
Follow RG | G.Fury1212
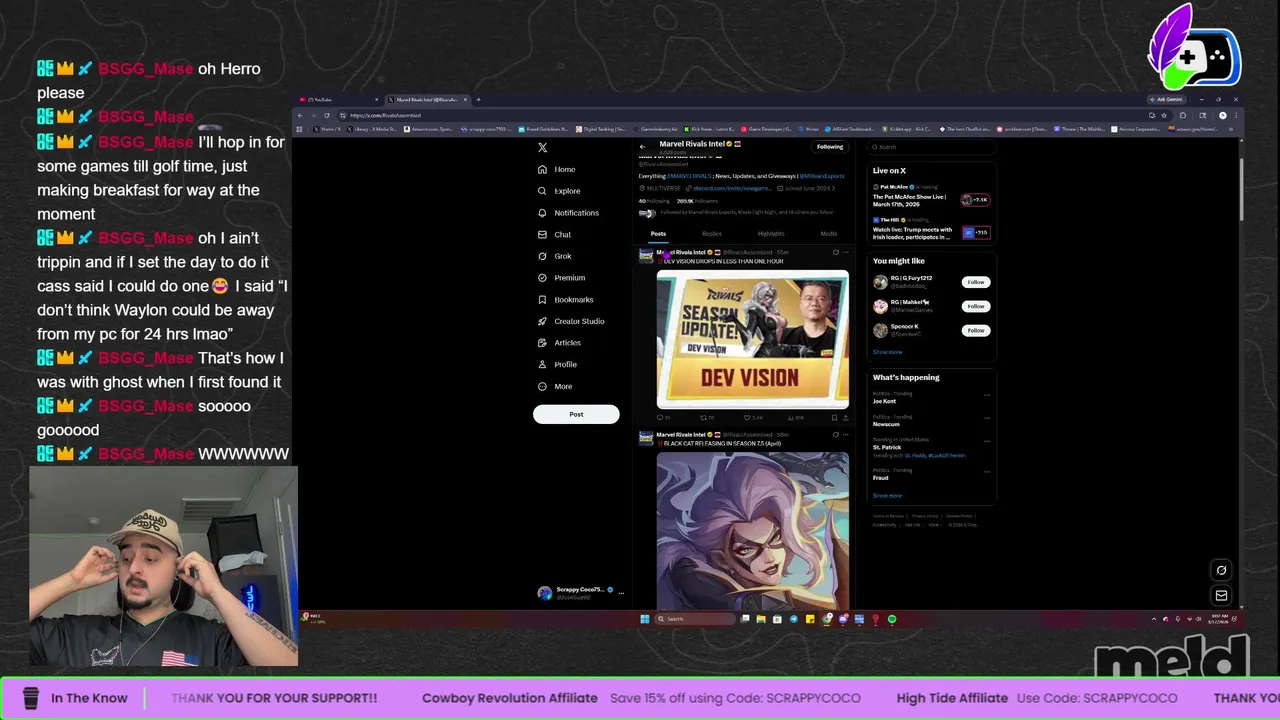pyautogui.click(x=975, y=282)
